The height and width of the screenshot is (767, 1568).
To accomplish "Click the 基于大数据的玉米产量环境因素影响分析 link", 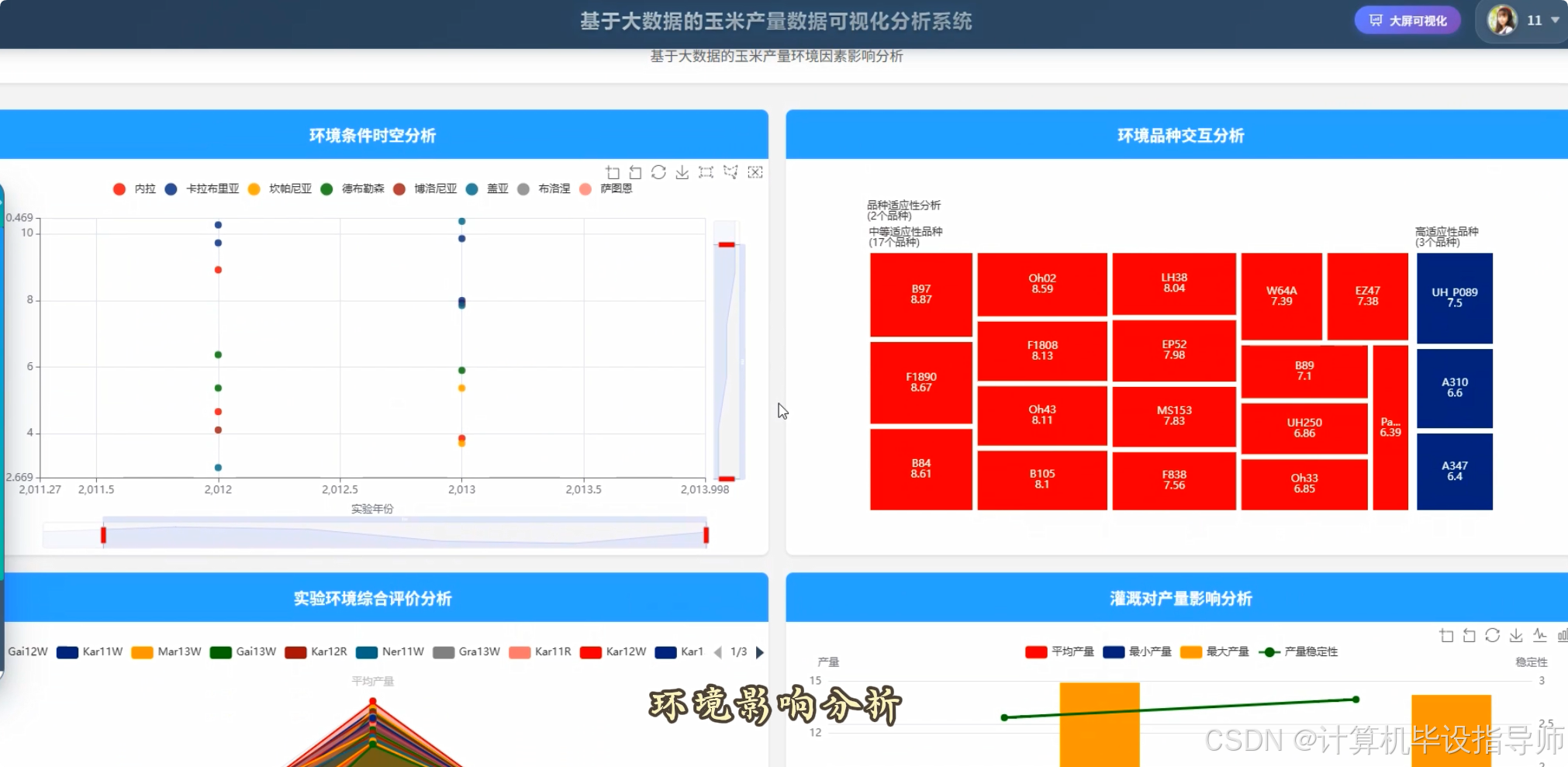I will 778,56.
